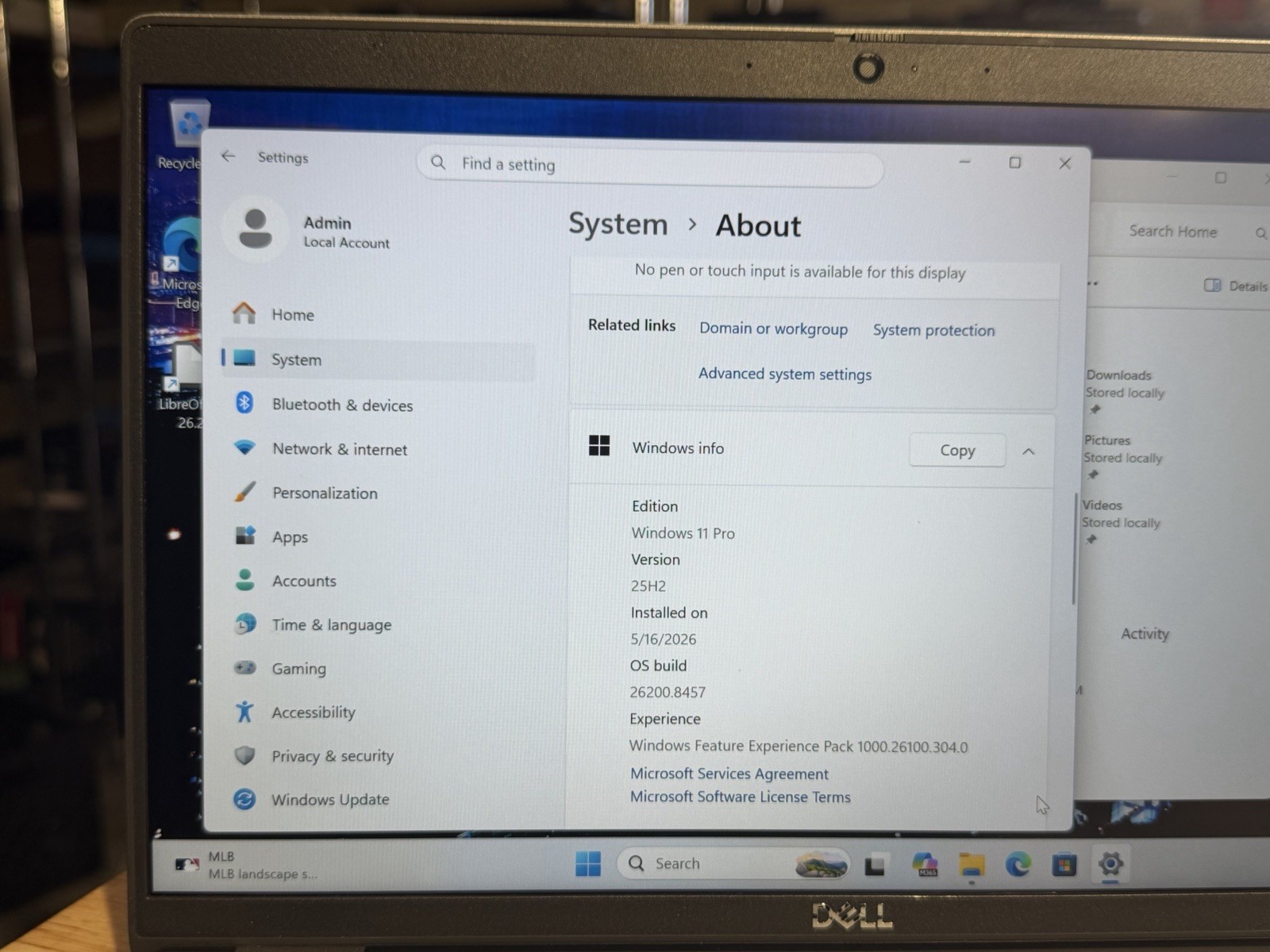This screenshot has width=1270, height=952.
Task: Click the Settings gear on the taskbar
Action: [x=1110, y=863]
